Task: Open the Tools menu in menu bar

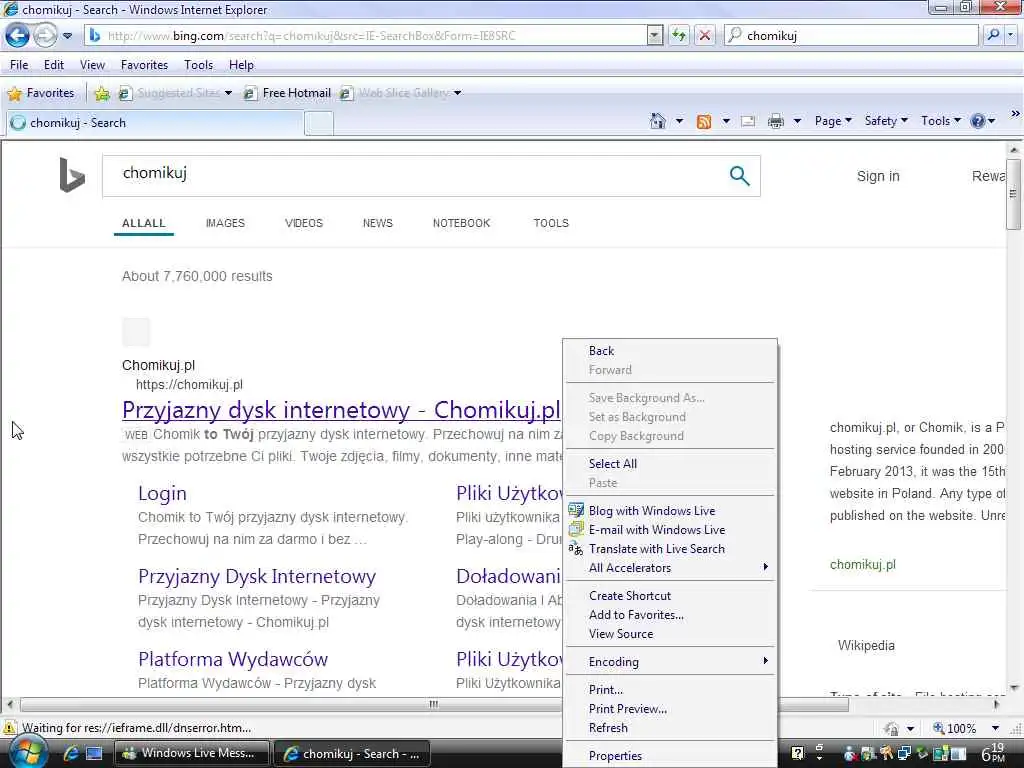Action: tap(199, 65)
